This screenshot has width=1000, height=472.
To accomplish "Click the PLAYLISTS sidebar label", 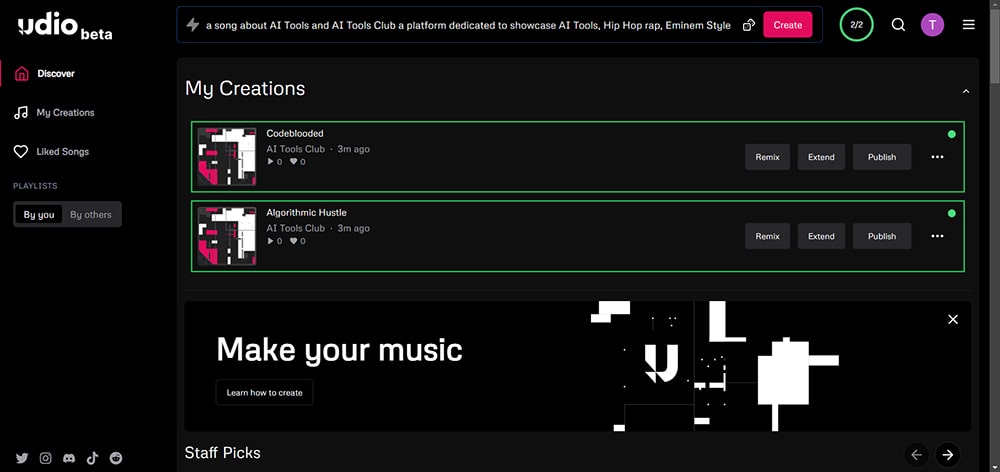I will (x=35, y=186).
